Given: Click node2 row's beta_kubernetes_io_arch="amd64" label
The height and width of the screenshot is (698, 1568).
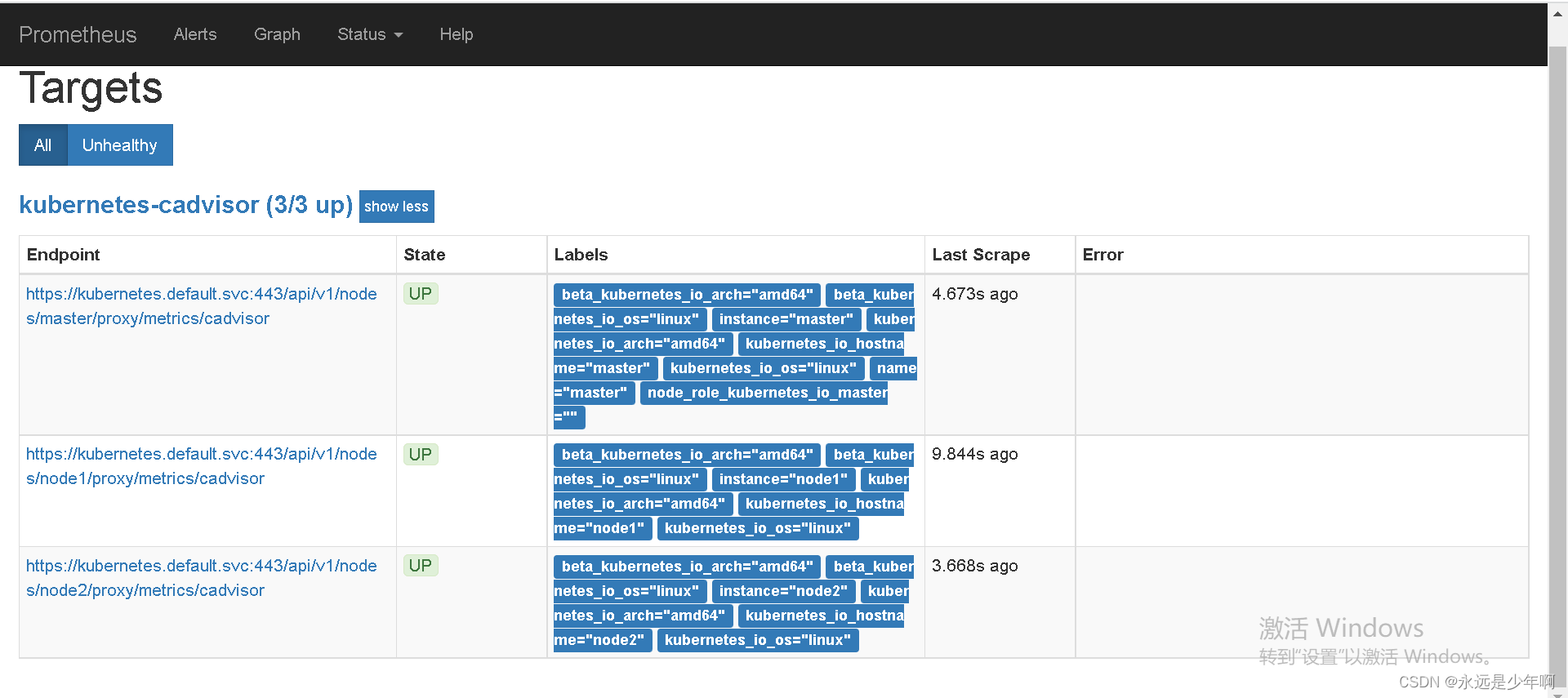Looking at the screenshot, I should 688,567.
